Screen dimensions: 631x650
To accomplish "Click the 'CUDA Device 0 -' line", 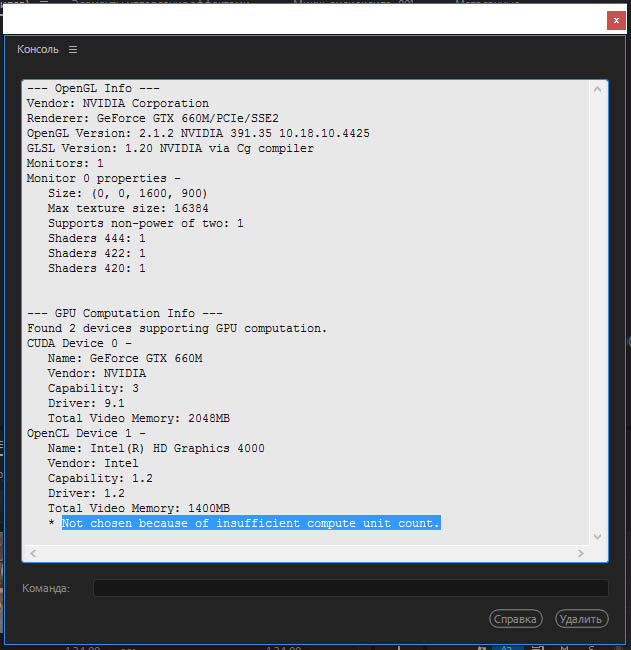I will pyautogui.click(x=79, y=343).
